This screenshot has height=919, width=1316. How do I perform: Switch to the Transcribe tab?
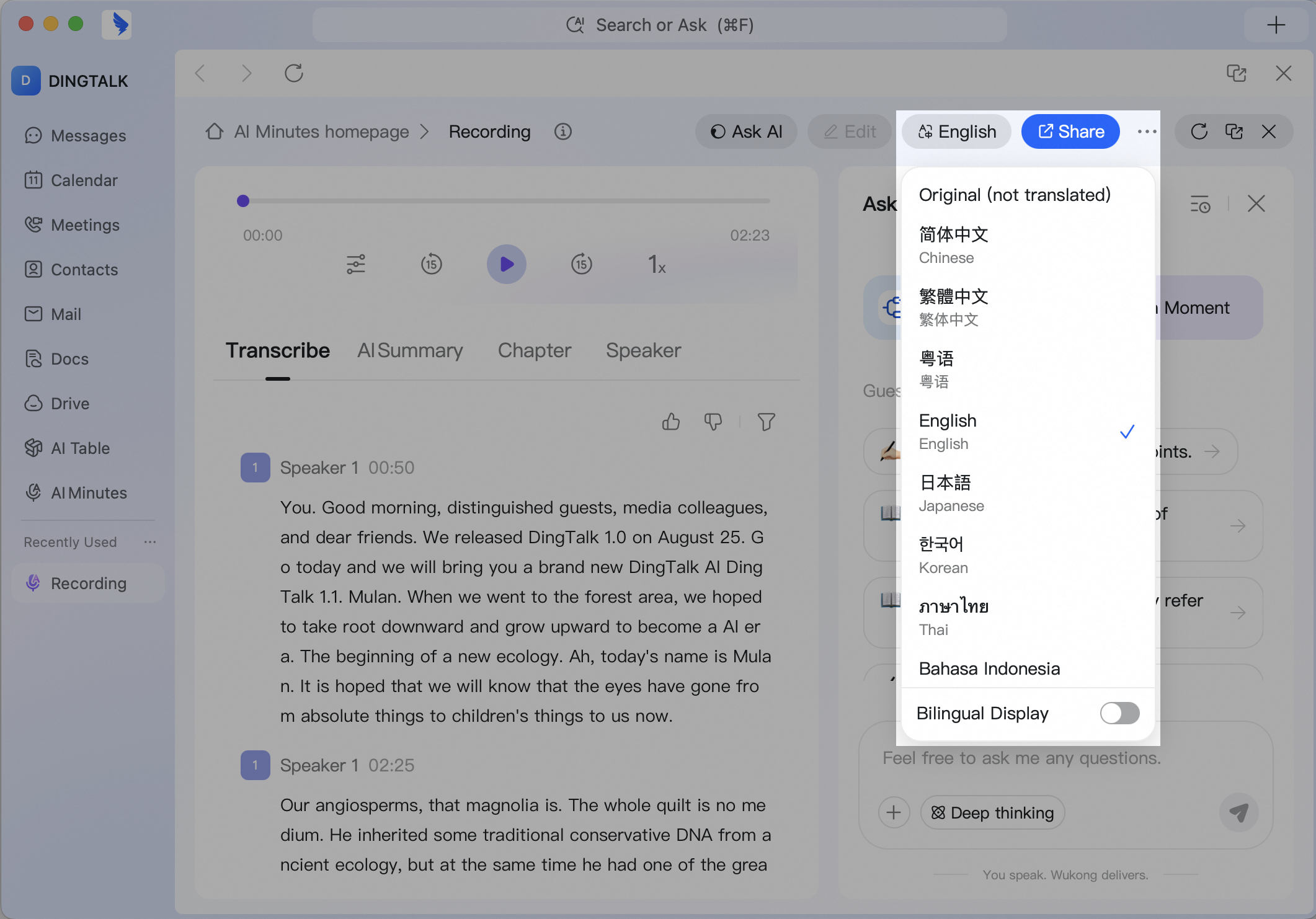[x=278, y=350]
